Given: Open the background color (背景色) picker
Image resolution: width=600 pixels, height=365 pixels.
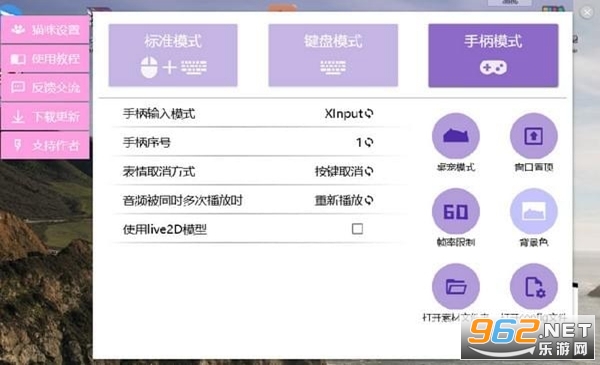Looking at the screenshot, I should point(533,211).
